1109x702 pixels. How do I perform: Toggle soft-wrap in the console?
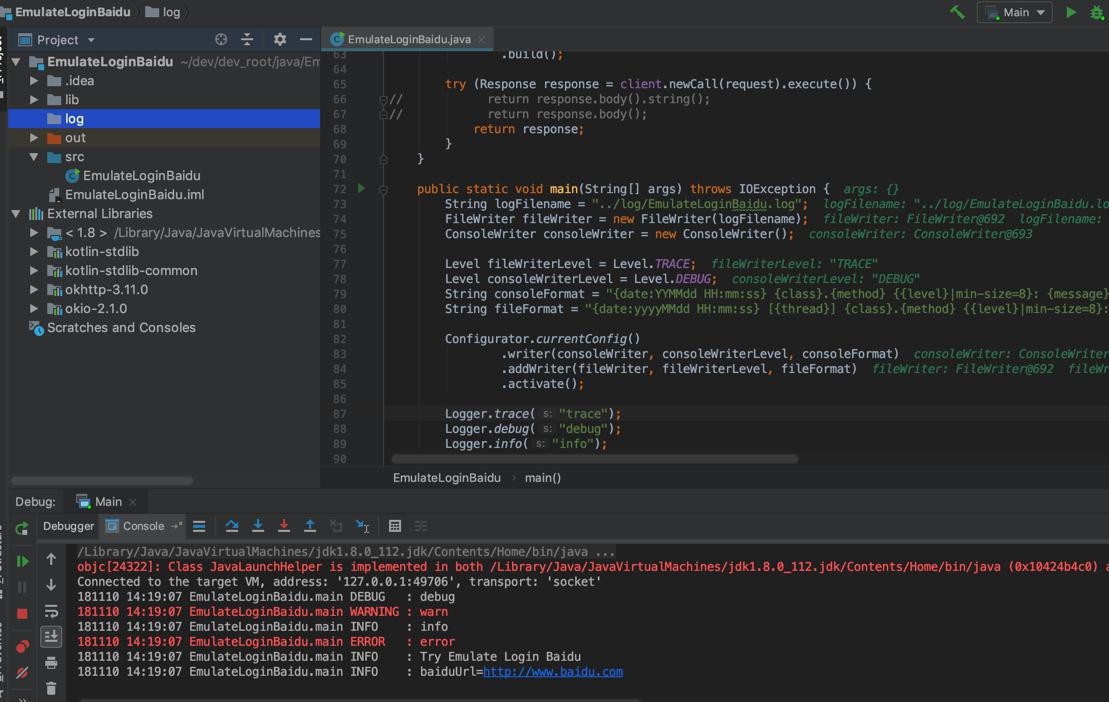click(x=51, y=611)
